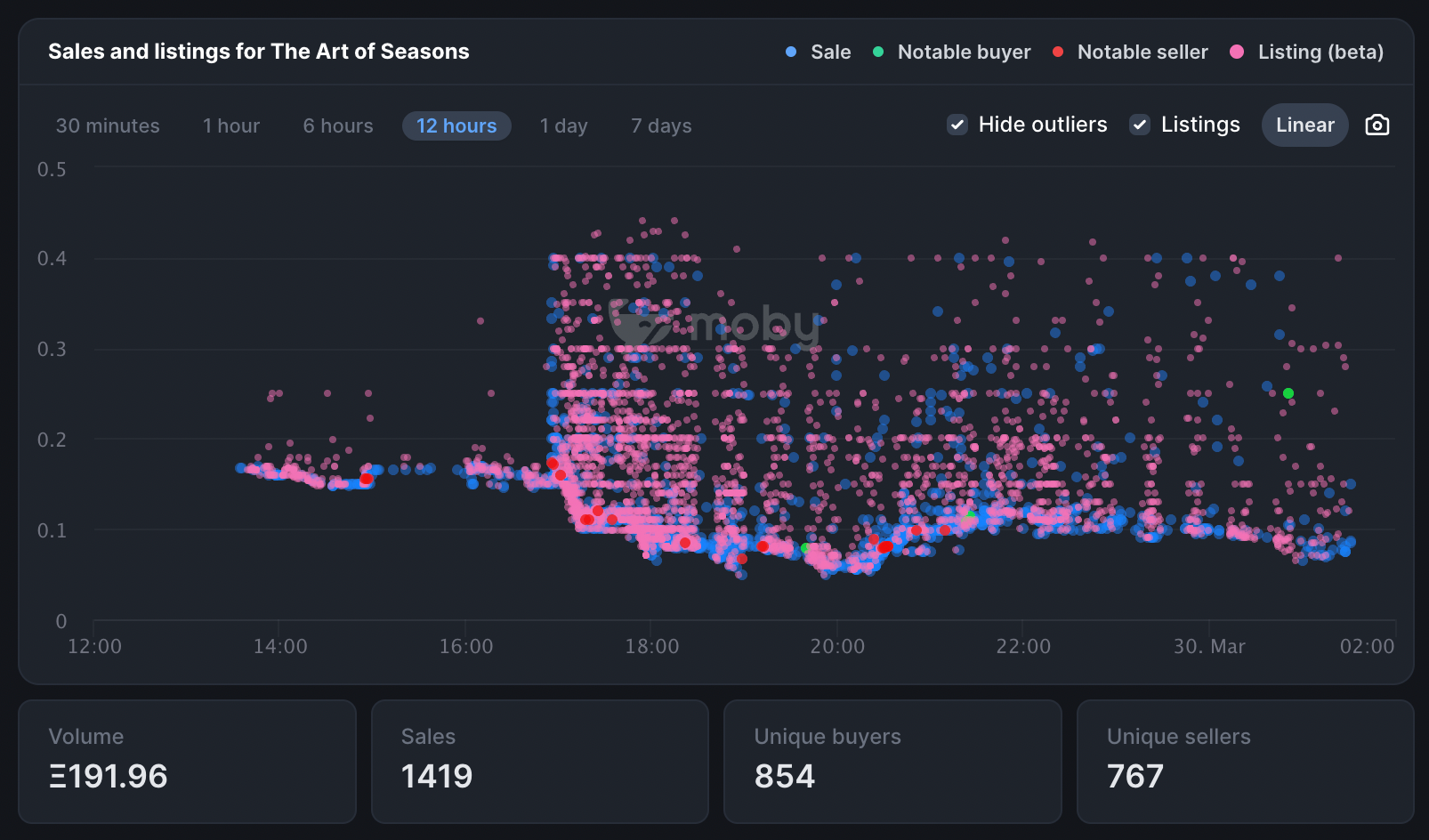The image size is (1429, 840).
Task: Select the 1 hour time range
Action: tap(231, 125)
